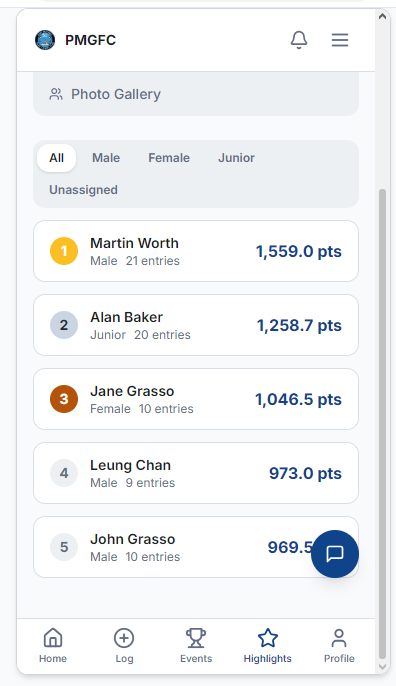Click the rank 5 badge
396x686 pixels.
point(64,547)
